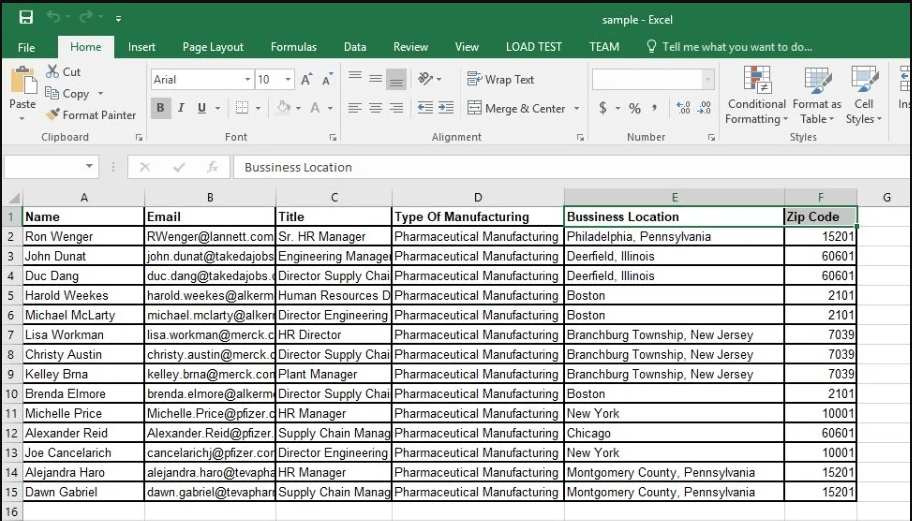This screenshot has height=521, width=912.
Task: Toggle Bold formatting
Action: pyautogui.click(x=161, y=108)
